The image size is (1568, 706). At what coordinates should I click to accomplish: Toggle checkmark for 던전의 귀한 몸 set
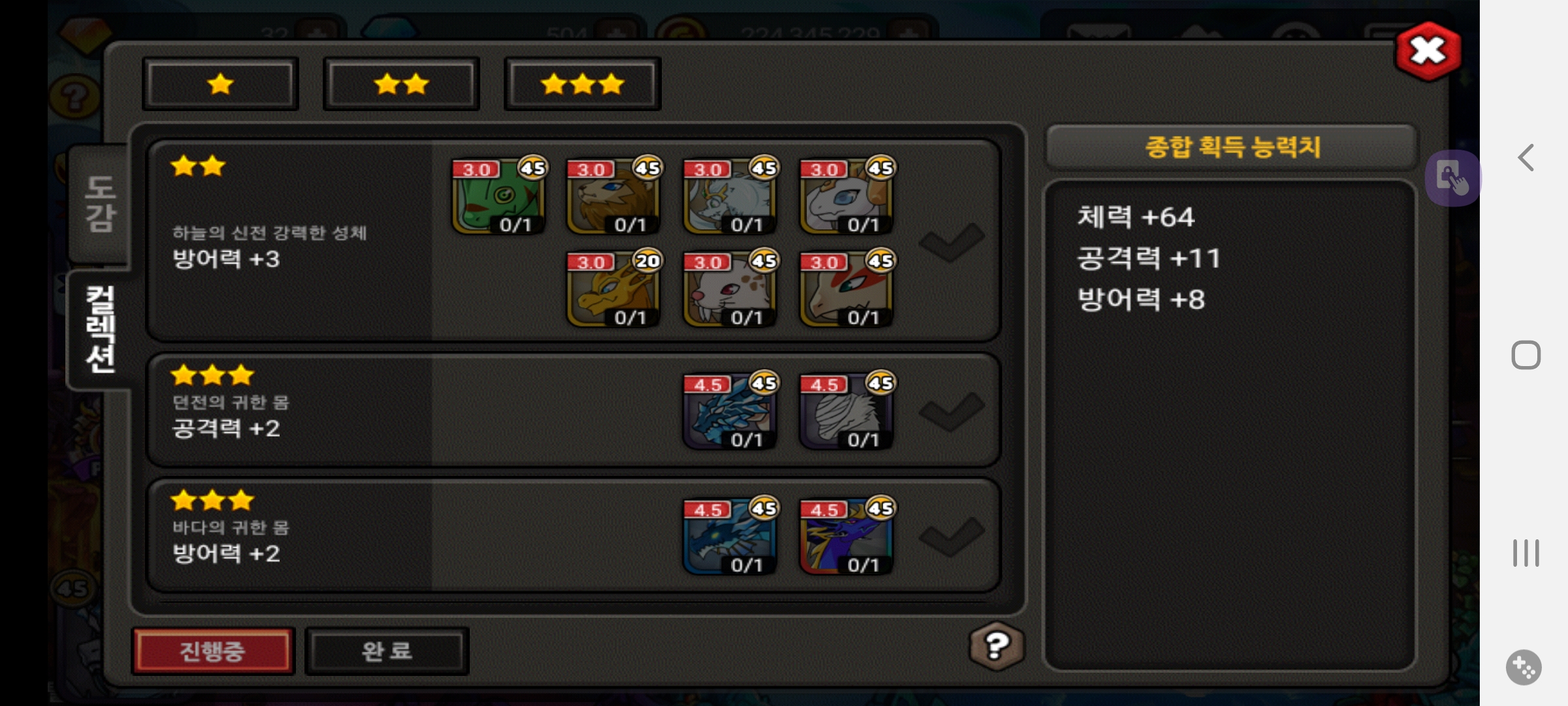pyautogui.click(x=951, y=412)
